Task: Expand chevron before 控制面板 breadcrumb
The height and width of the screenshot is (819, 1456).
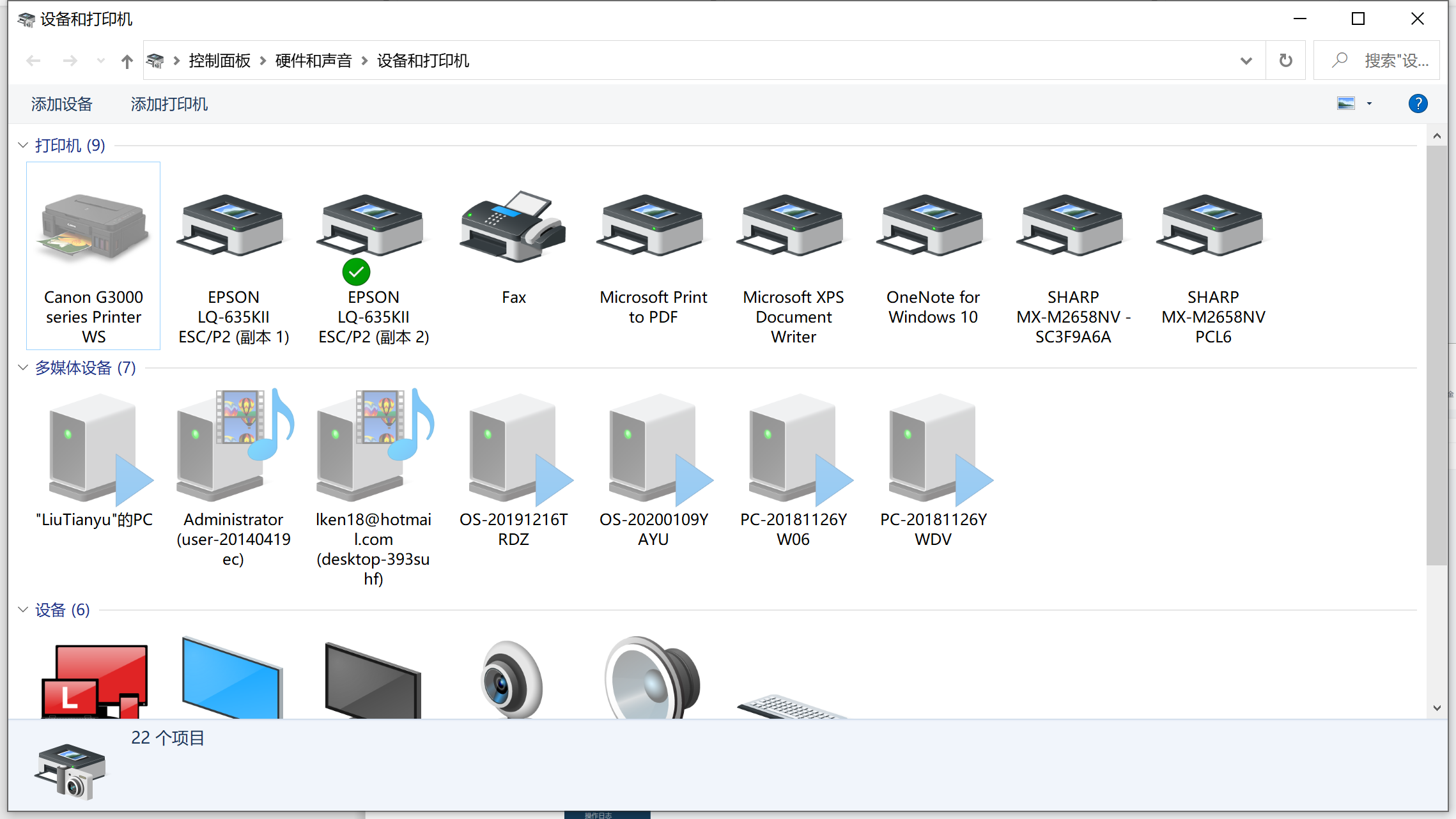Action: point(176,61)
